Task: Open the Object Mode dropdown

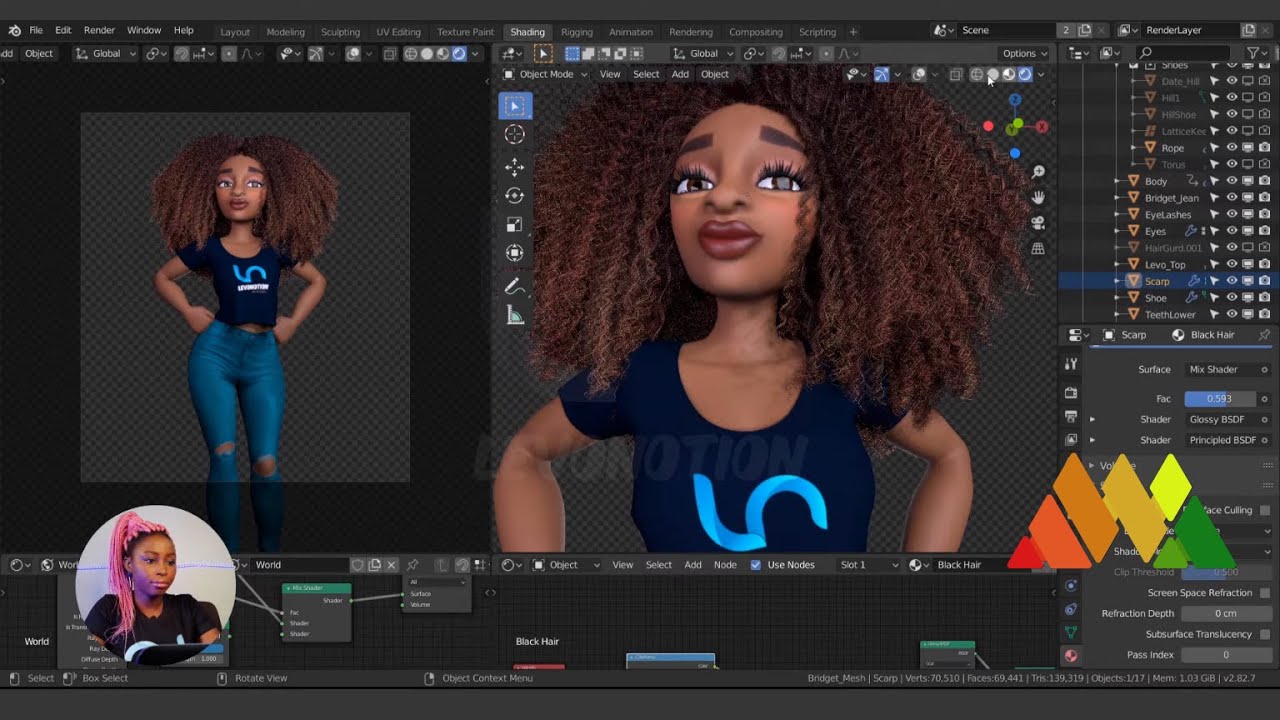Action: 546,74
